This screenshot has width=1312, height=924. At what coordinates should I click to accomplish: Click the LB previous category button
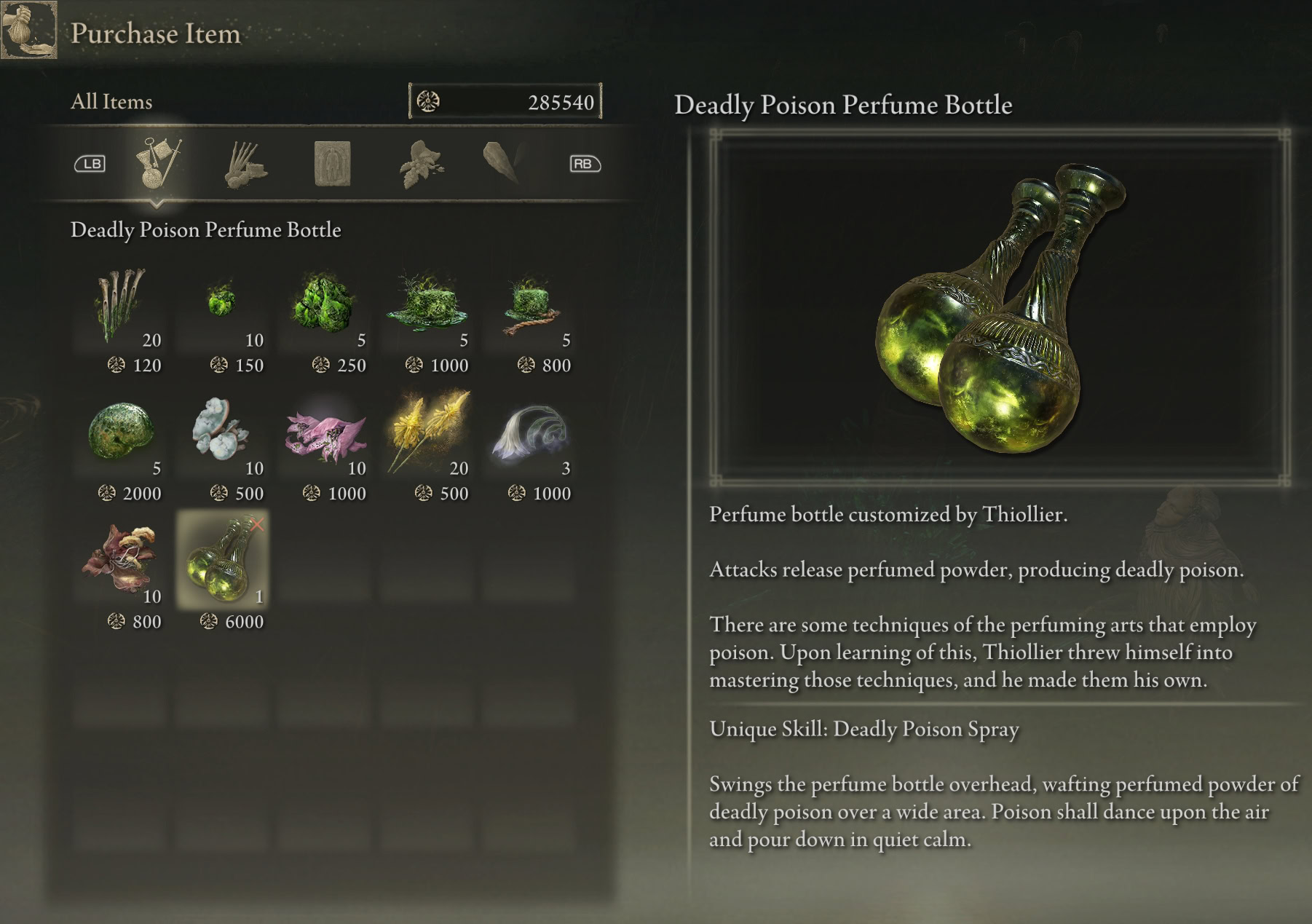[90, 164]
